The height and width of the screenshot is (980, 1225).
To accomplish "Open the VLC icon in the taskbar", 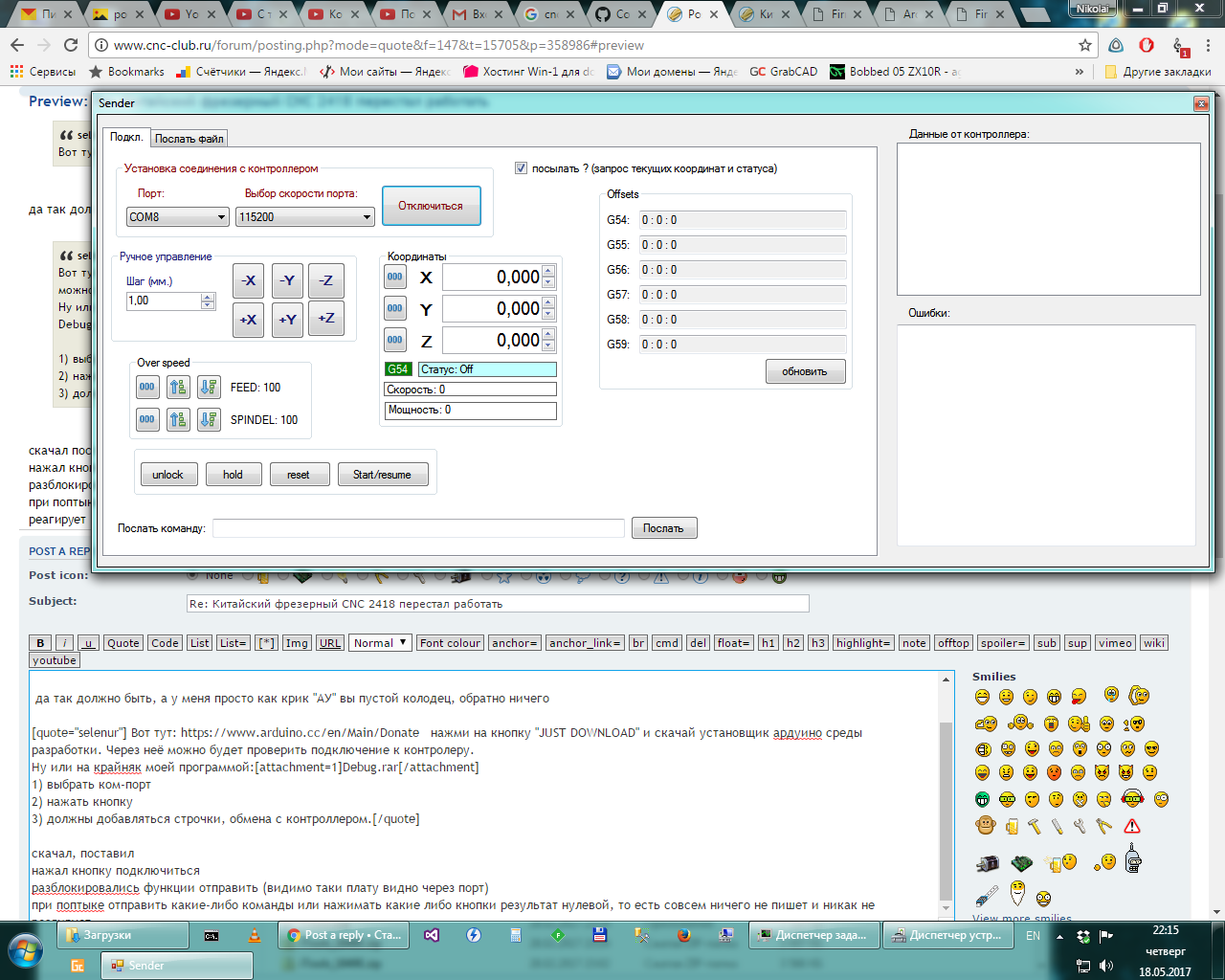I will pyautogui.click(x=254, y=936).
